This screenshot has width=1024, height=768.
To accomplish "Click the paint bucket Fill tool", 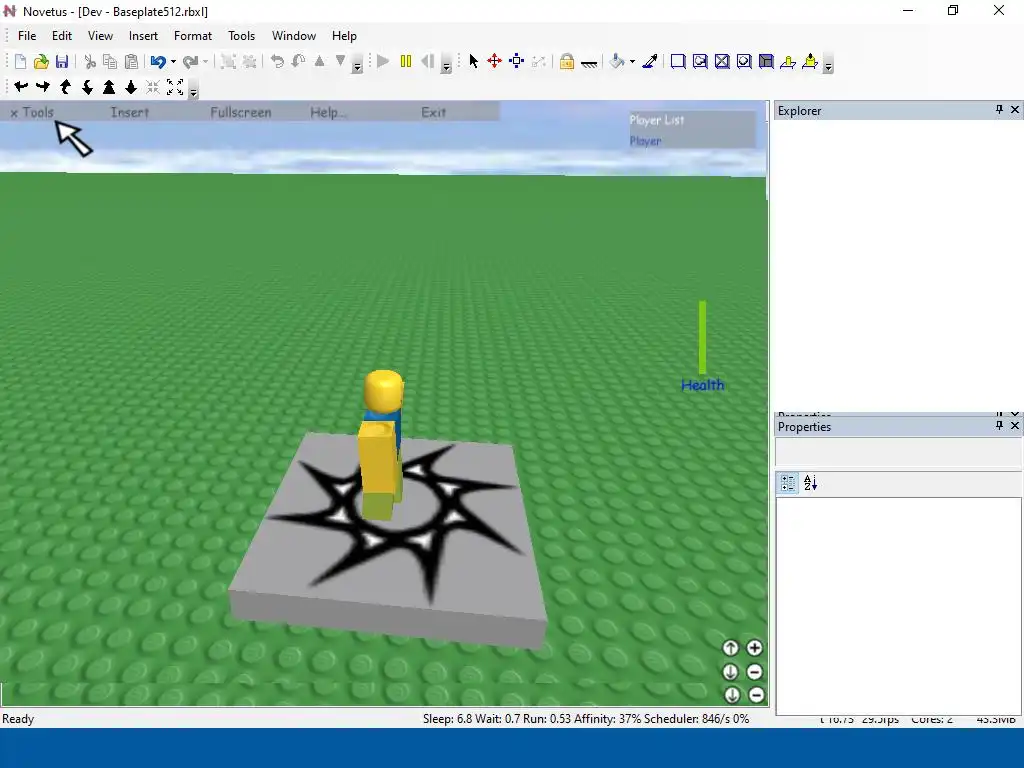I will 616,61.
